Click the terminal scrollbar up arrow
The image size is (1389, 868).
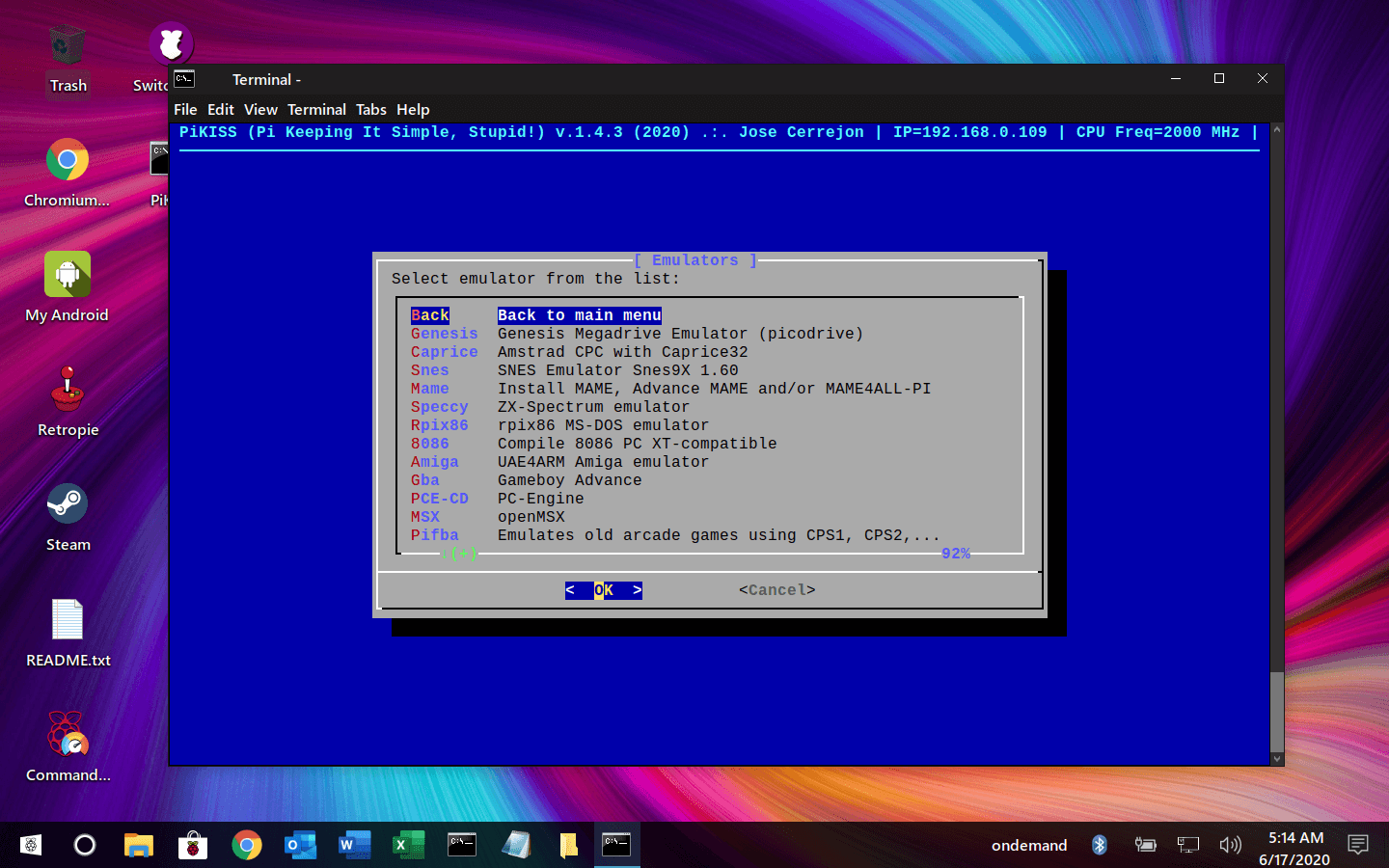1277,129
